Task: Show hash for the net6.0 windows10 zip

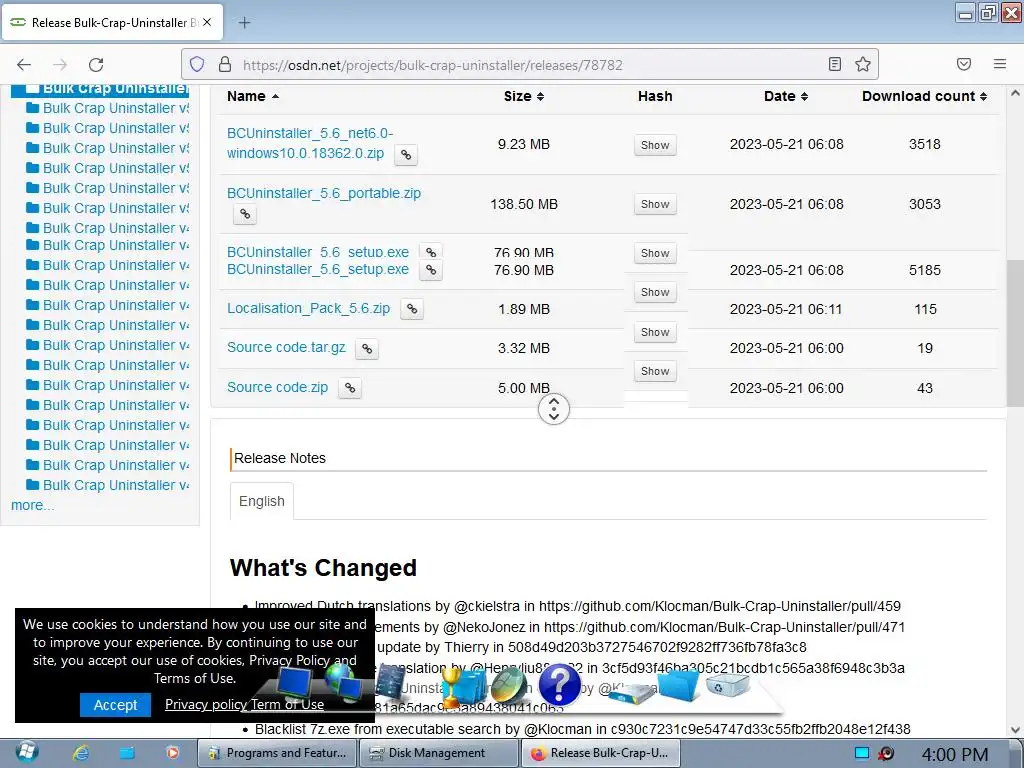Action: pyautogui.click(x=655, y=145)
